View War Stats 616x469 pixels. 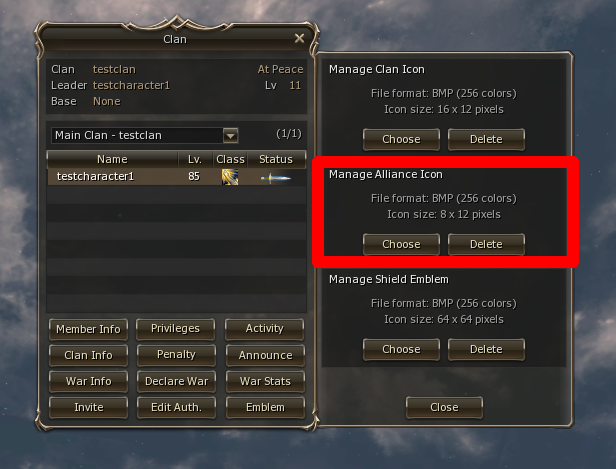[264, 381]
